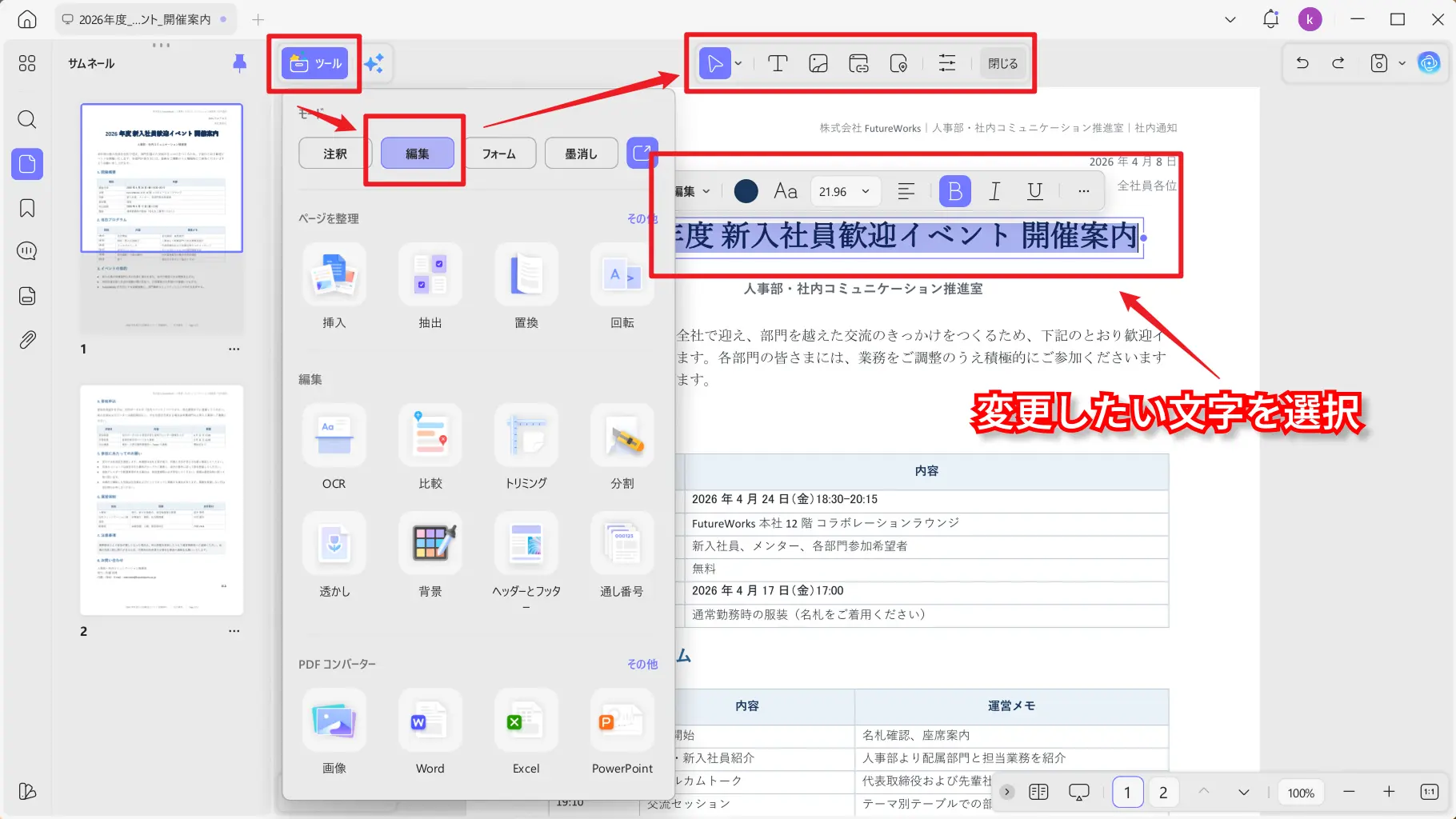Viewport: 1456px width, 819px height.
Task: Select the add text tool
Action: 778,63
